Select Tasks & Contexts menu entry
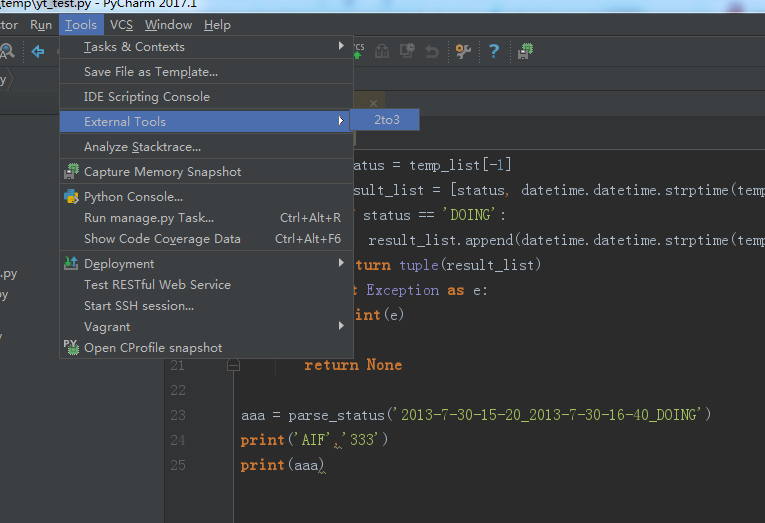This screenshot has width=765, height=523. (x=206, y=47)
